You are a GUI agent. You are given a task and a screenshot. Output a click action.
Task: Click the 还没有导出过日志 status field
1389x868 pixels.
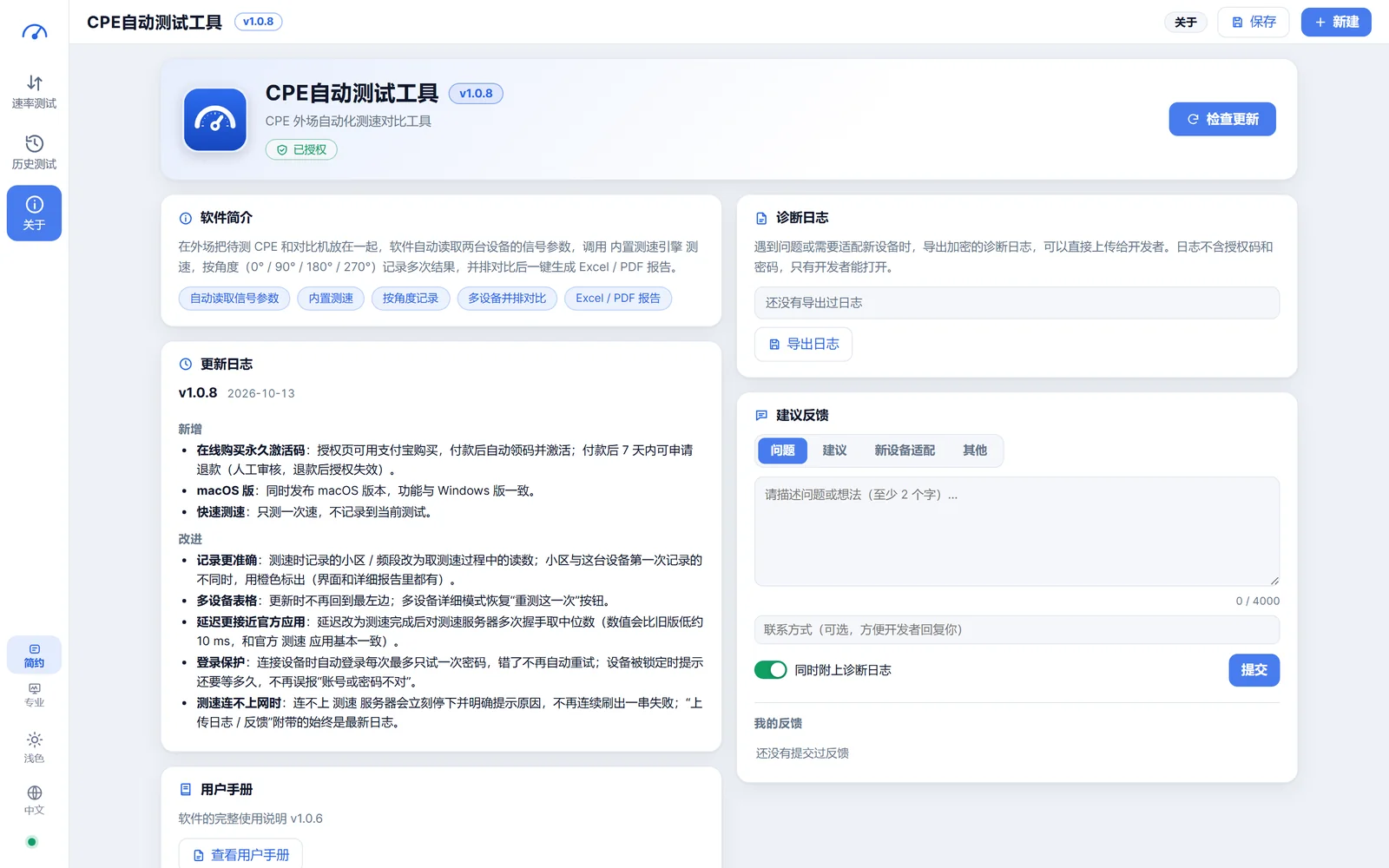click(x=1017, y=303)
